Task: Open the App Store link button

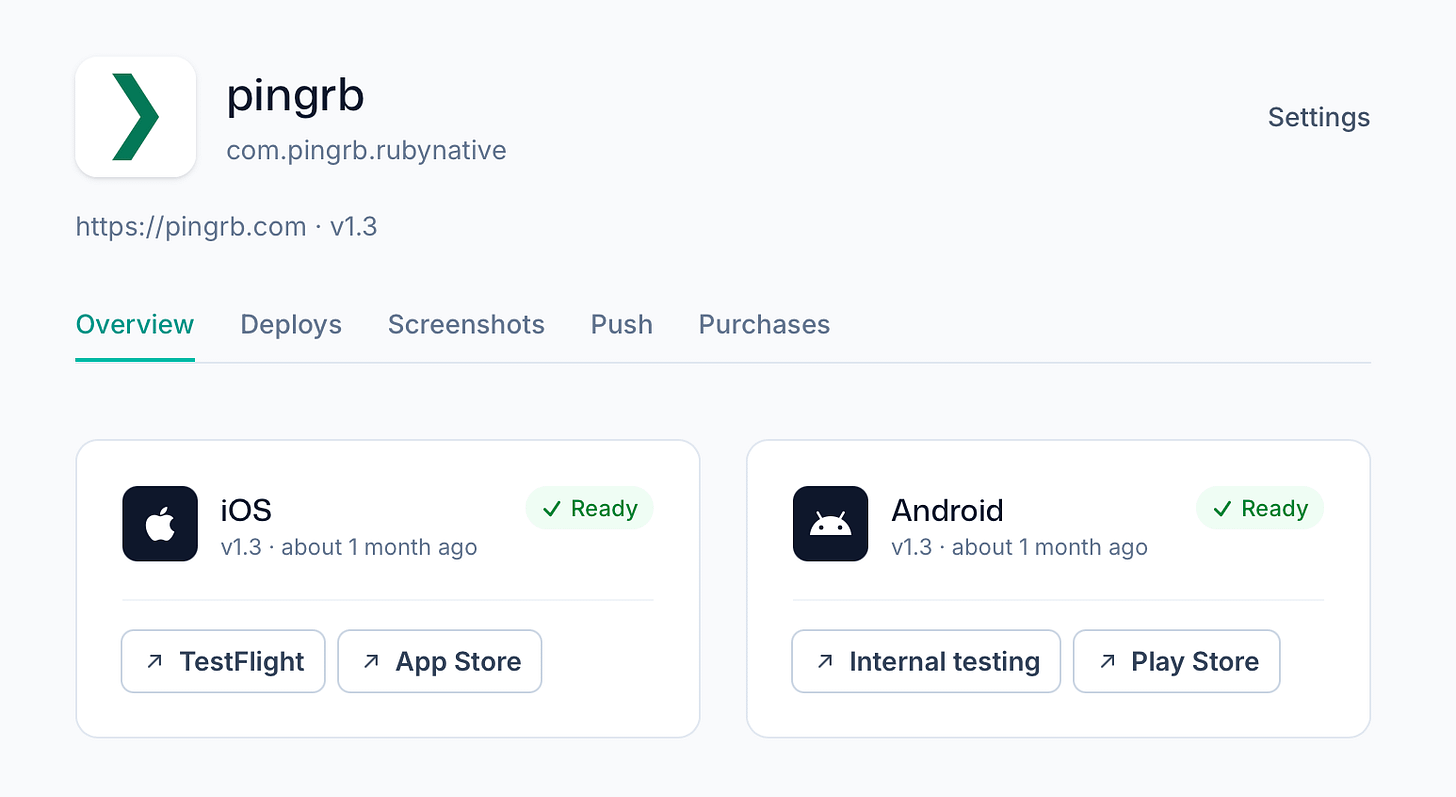Action: [440, 661]
